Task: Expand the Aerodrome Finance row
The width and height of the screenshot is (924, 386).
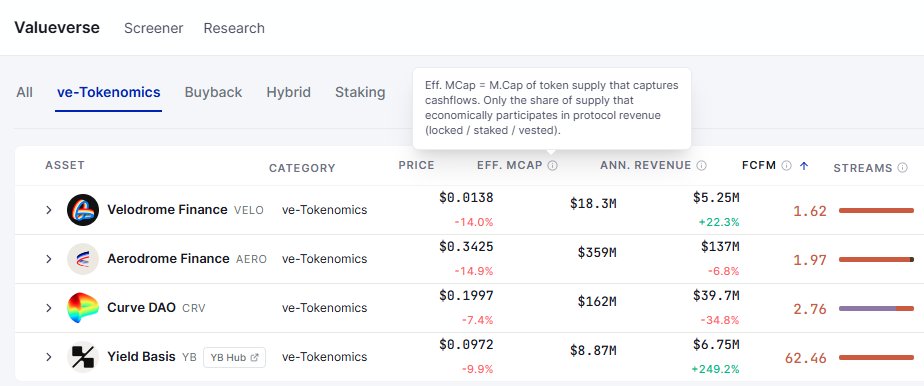Action: click(49, 259)
